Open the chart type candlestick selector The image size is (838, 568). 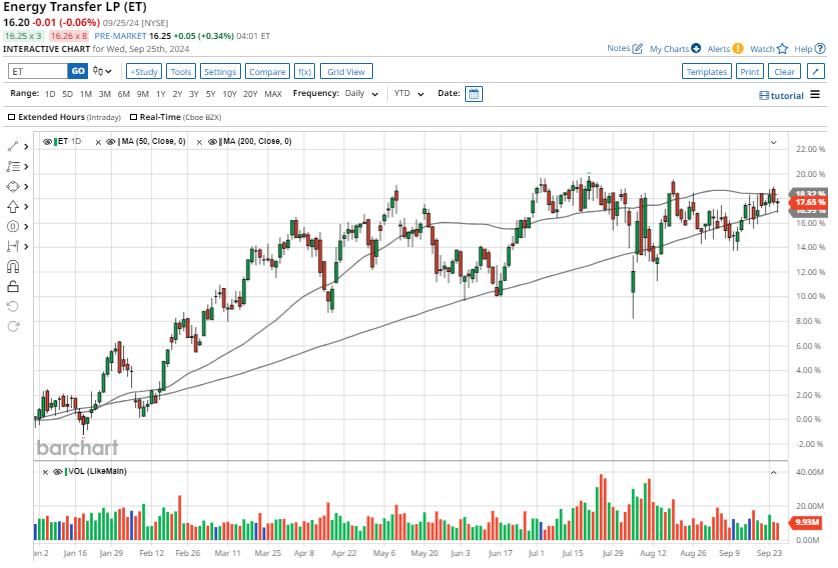click(x=102, y=71)
